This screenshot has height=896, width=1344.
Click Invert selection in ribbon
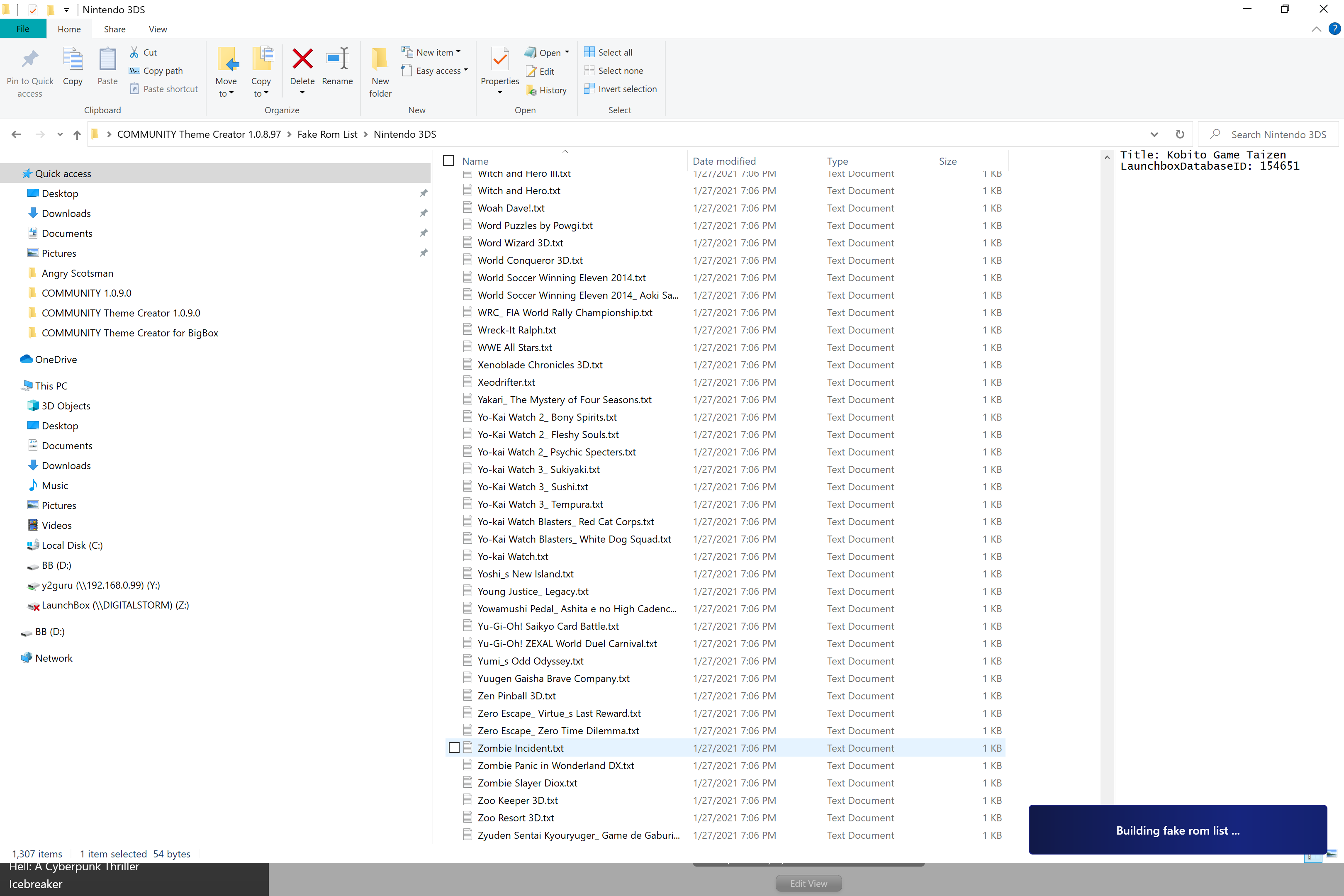(x=621, y=89)
